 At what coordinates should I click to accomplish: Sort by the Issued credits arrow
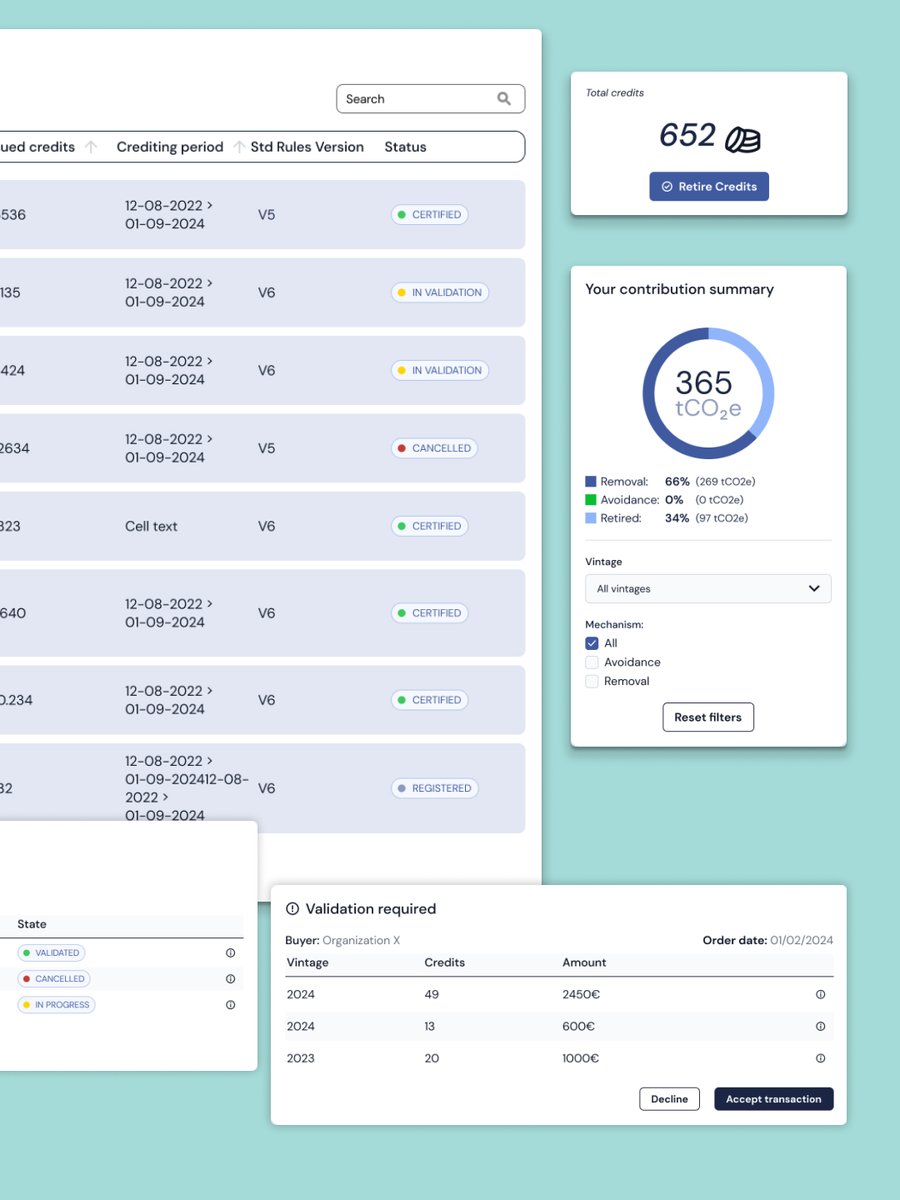[91, 146]
